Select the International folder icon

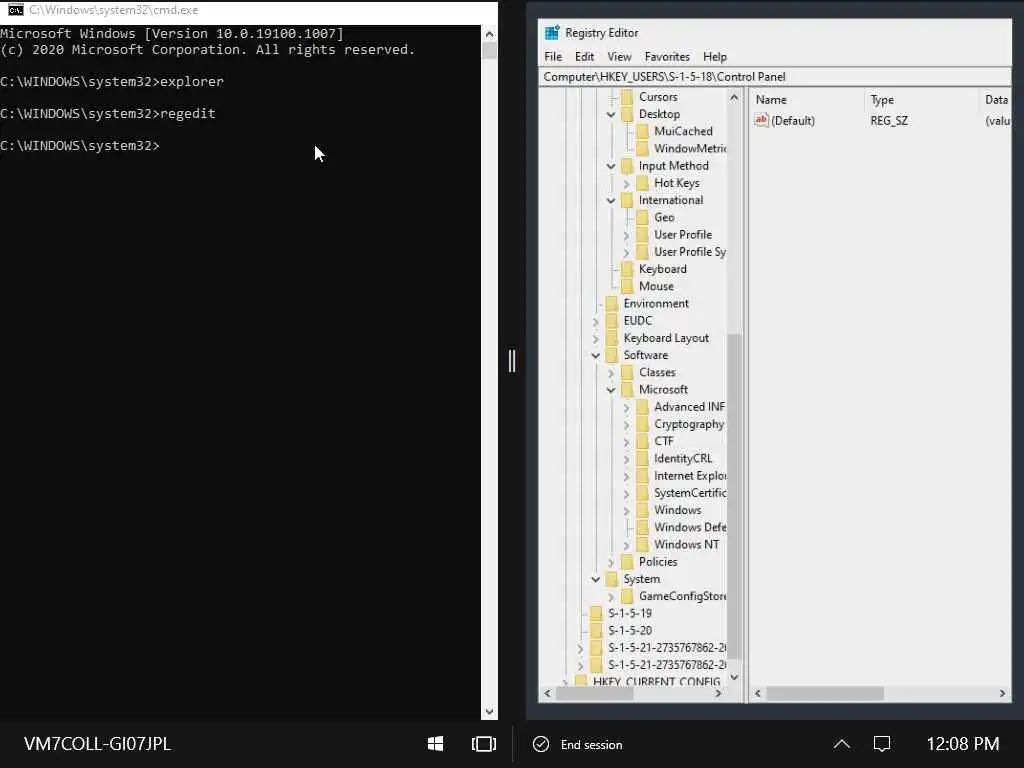[x=628, y=200]
